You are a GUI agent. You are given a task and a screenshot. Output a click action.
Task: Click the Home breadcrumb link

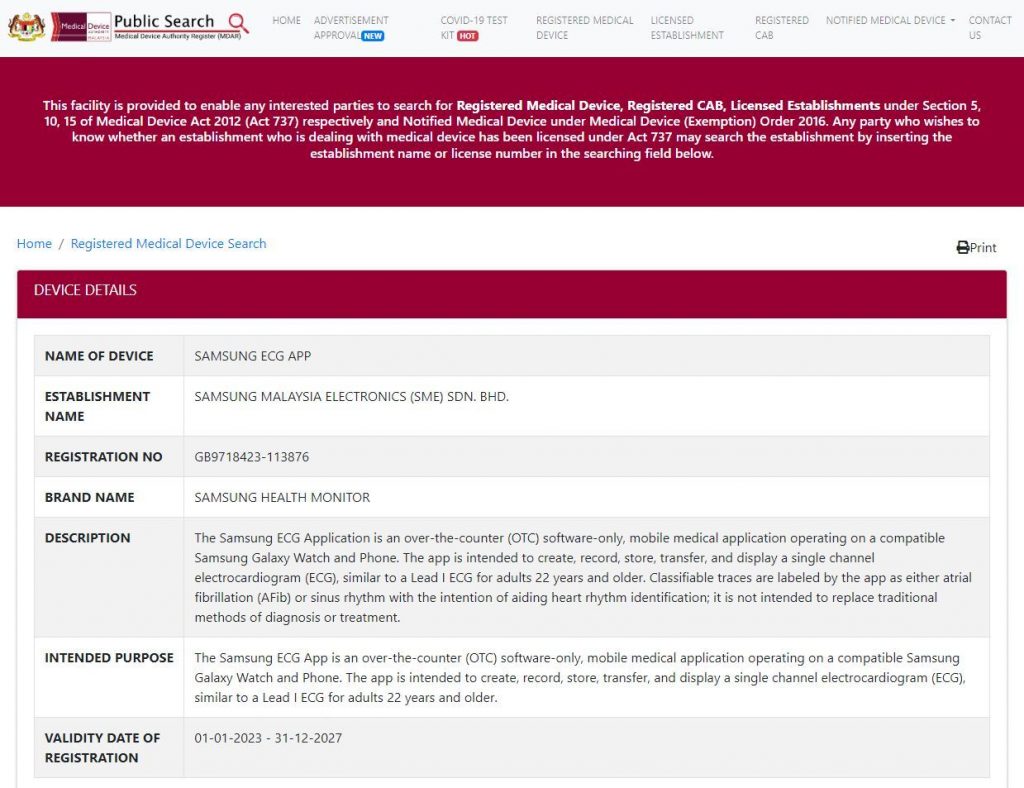(x=34, y=244)
